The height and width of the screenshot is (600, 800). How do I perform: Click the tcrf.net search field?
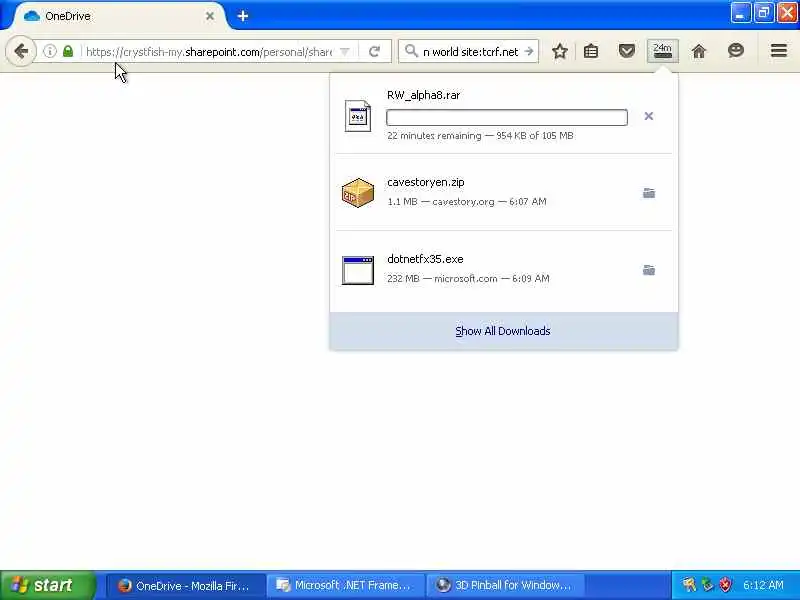pyautogui.click(x=470, y=52)
